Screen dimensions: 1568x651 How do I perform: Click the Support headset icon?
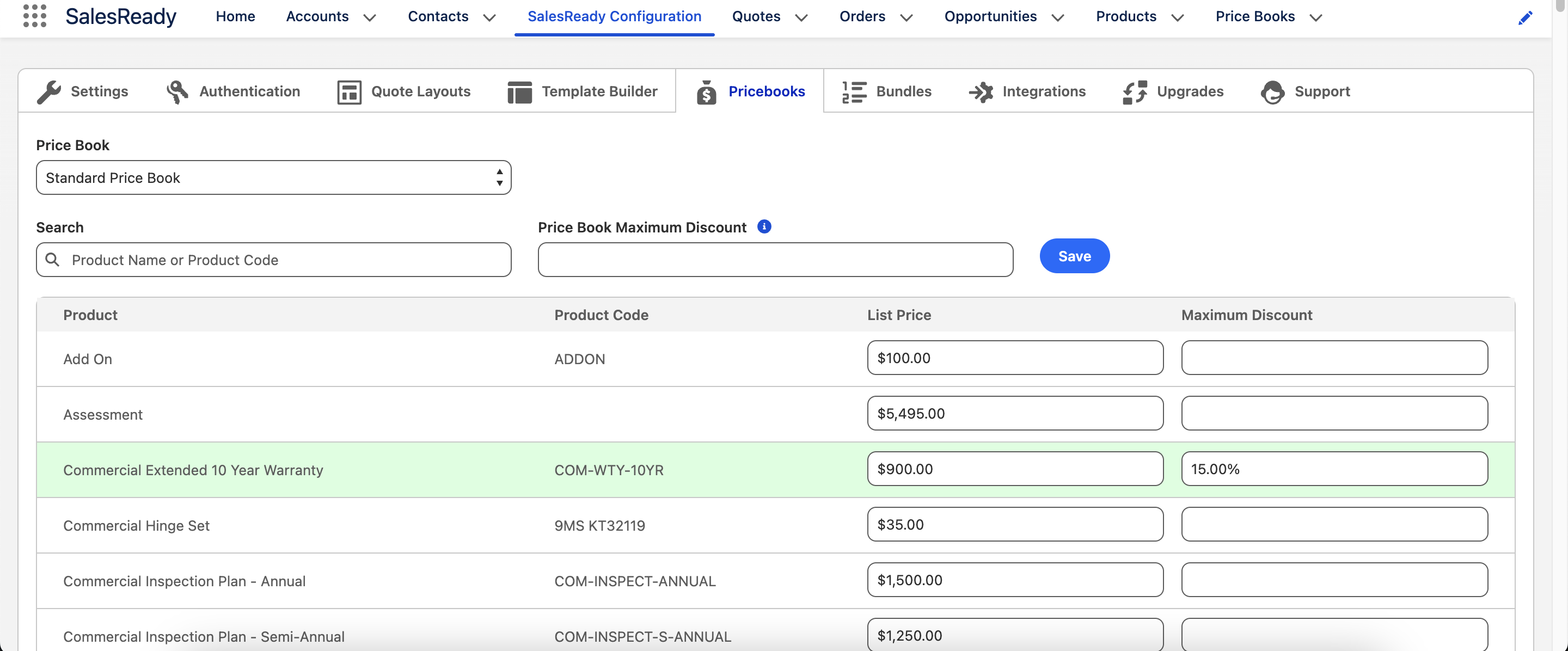pyautogui.click(x=1272, y=92)
